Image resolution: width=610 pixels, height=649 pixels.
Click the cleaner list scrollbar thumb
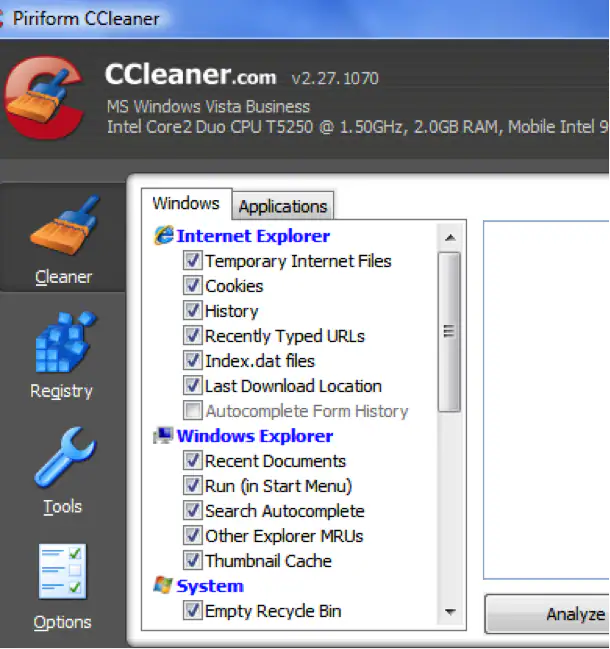click(x=449, y=332)
